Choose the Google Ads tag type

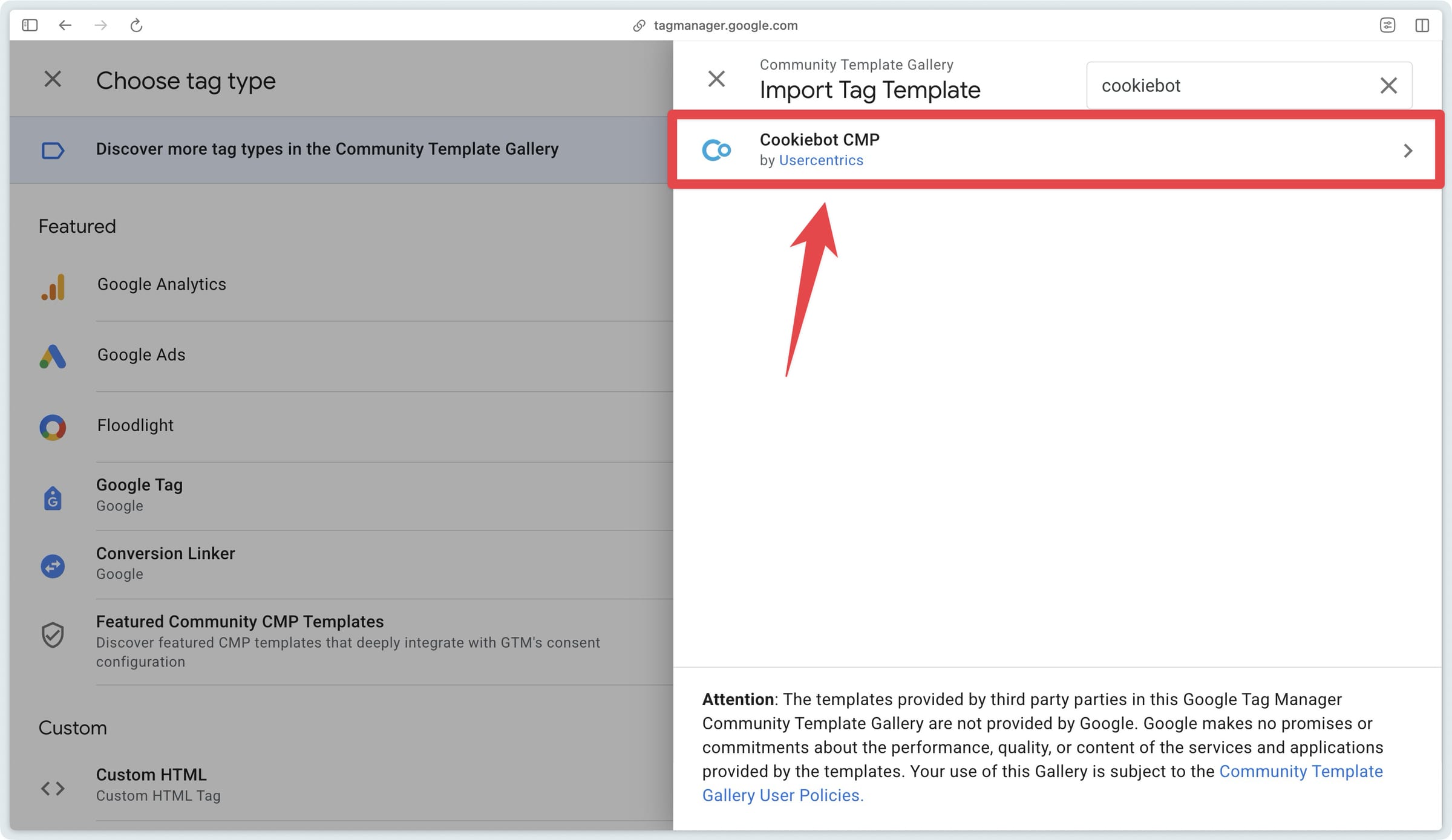click(341, 356)
